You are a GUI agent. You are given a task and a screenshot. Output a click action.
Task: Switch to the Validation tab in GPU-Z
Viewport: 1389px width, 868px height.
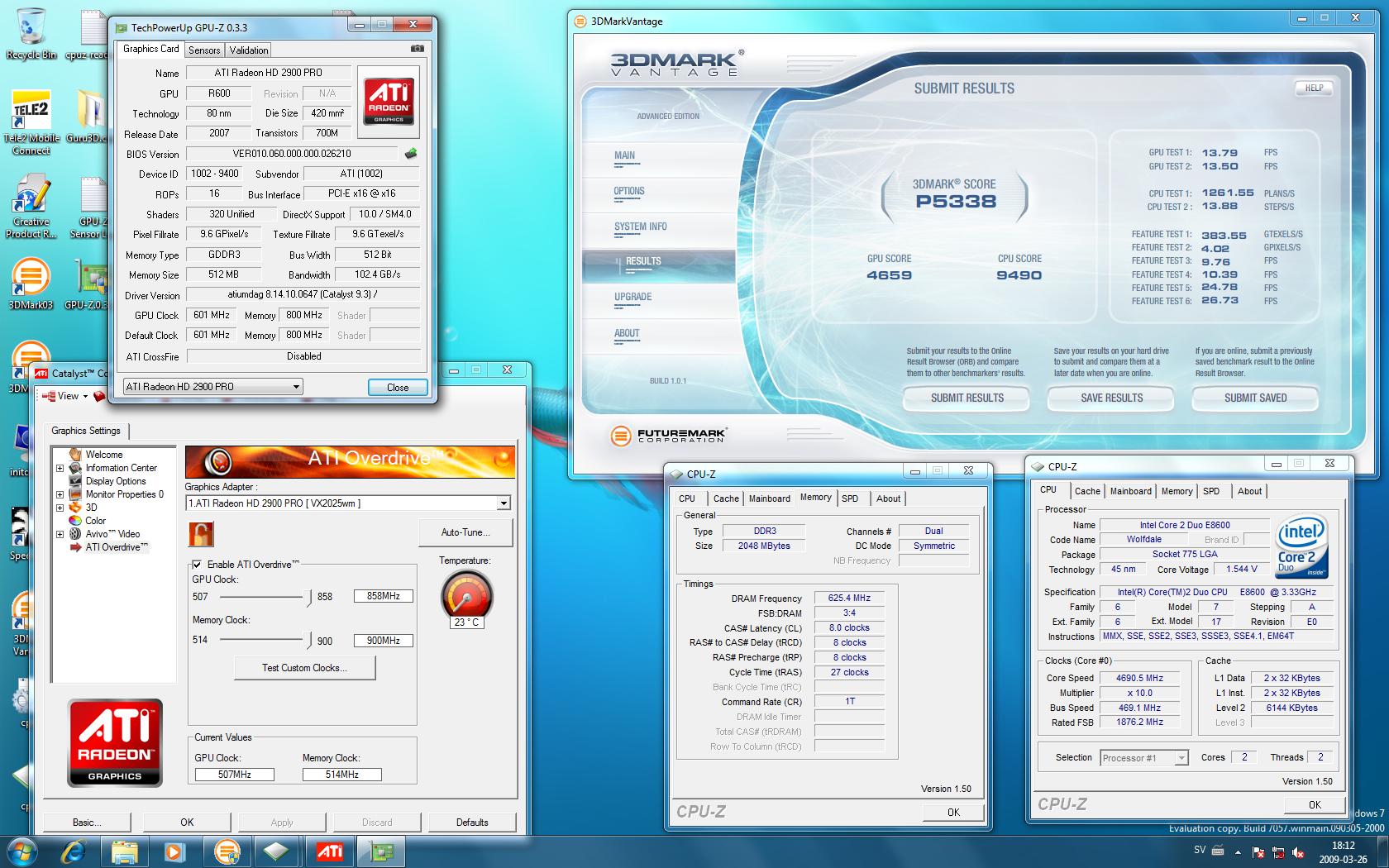point(249,50)
